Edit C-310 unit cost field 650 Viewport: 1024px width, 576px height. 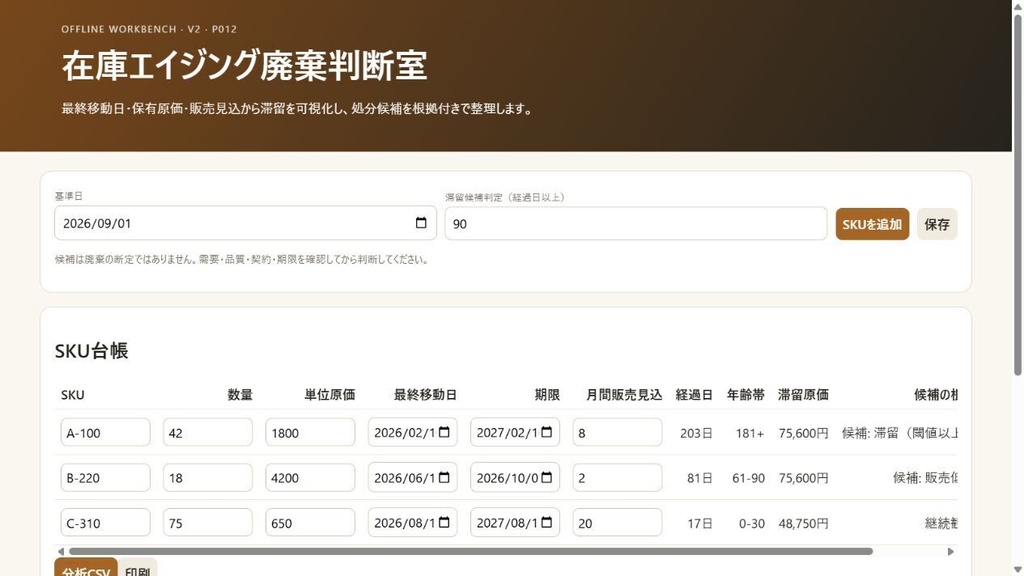[x=310, y=522]
